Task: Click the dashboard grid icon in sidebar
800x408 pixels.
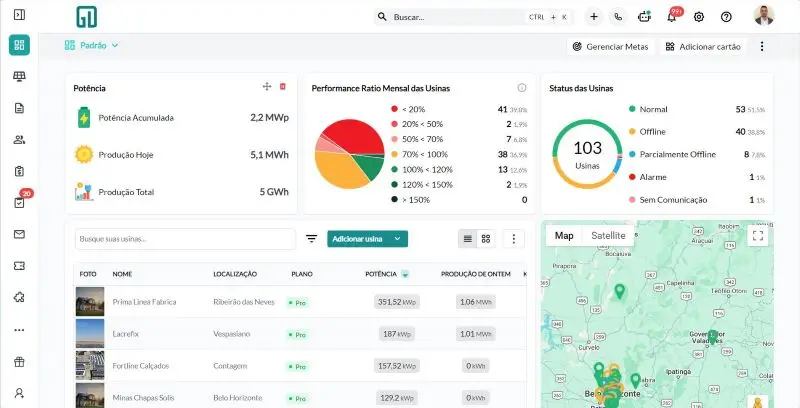Action: click(19, 45)
